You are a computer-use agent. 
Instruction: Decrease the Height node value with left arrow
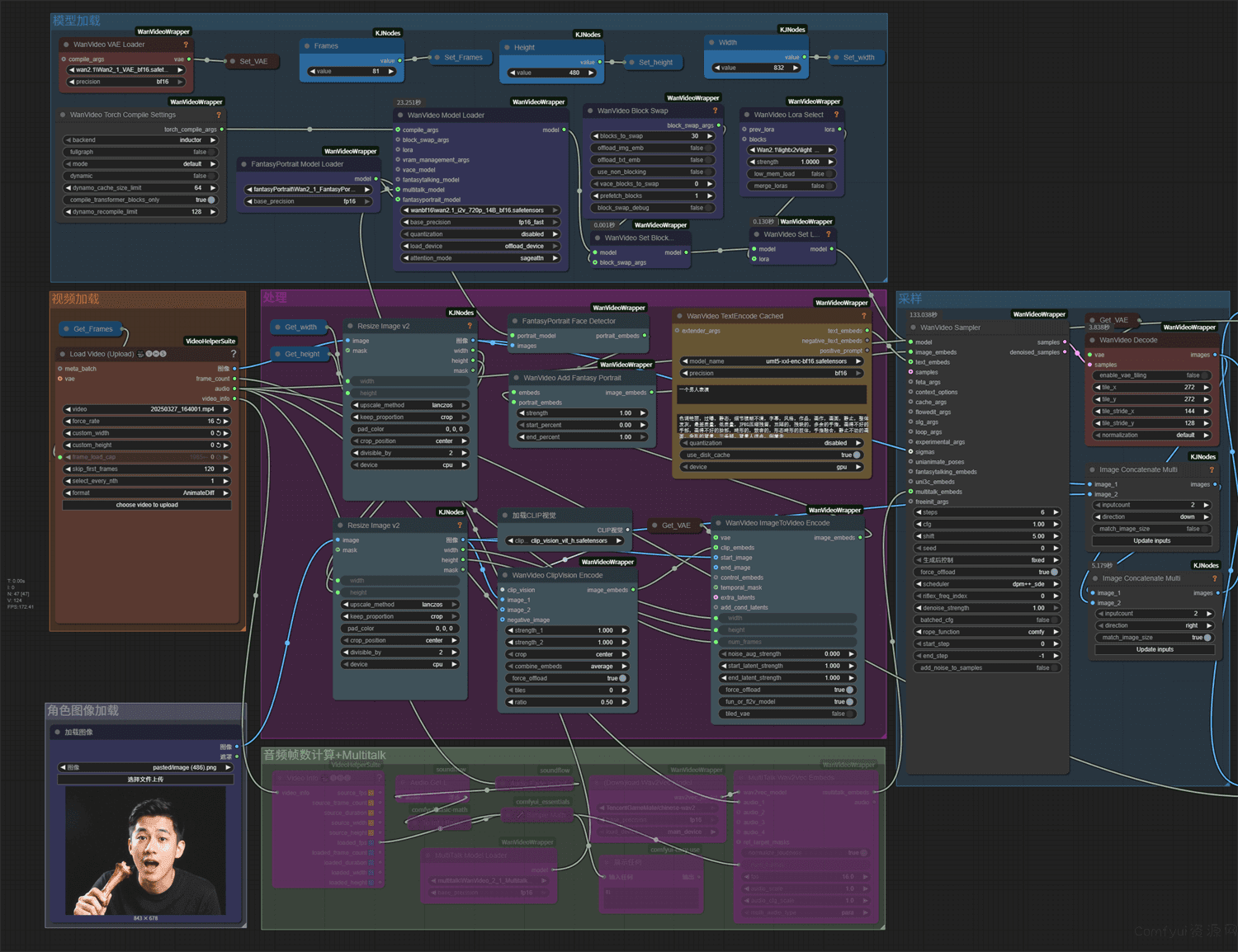point(512,73)
